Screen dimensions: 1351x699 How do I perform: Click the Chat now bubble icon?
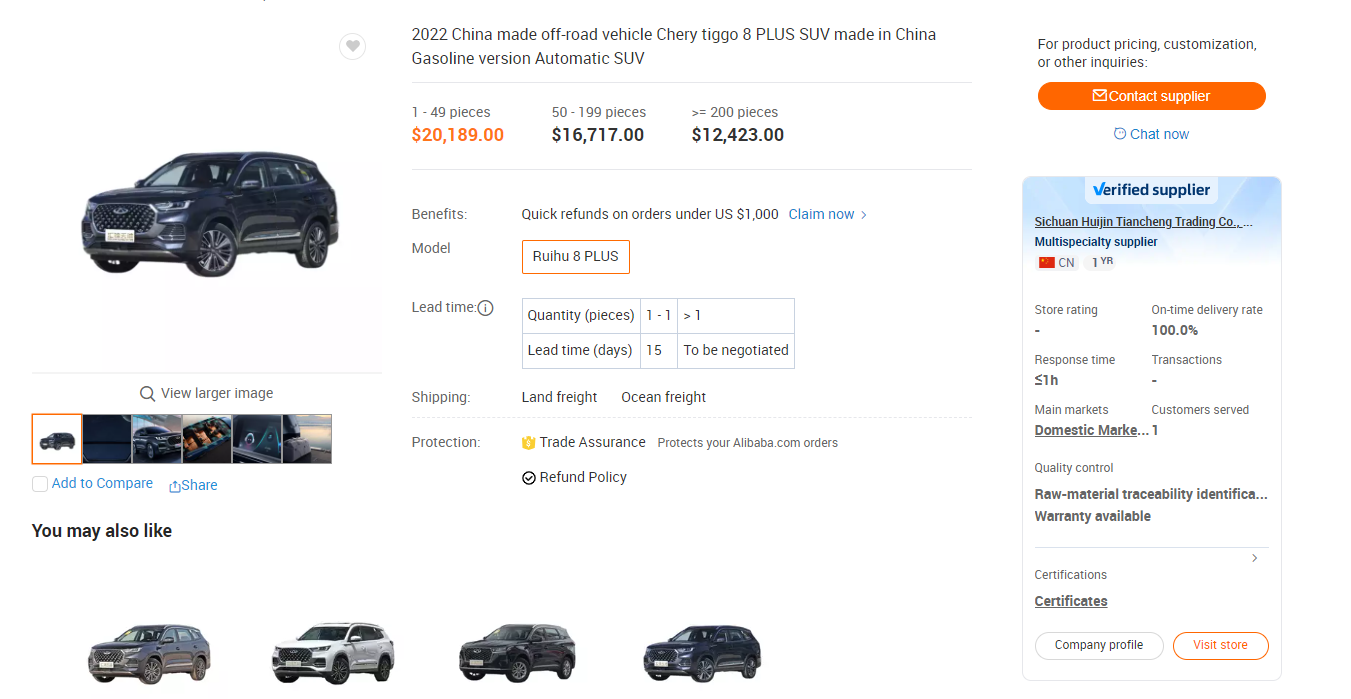click(1120, 134)
